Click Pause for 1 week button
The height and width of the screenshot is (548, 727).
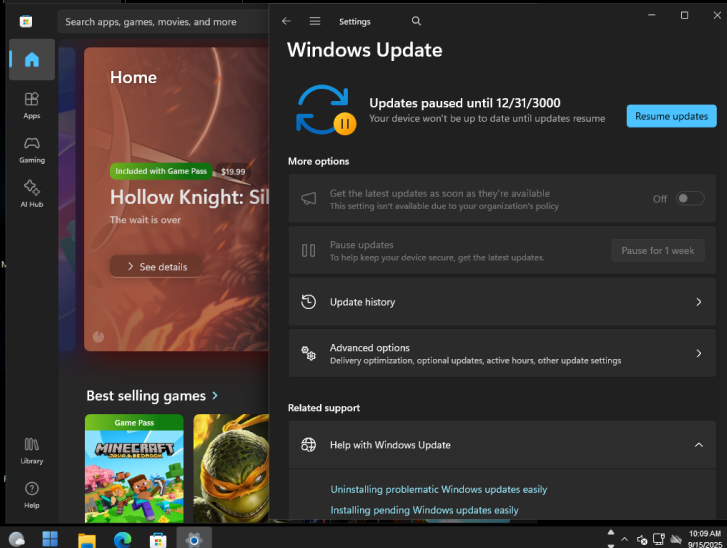coord(658,250)
